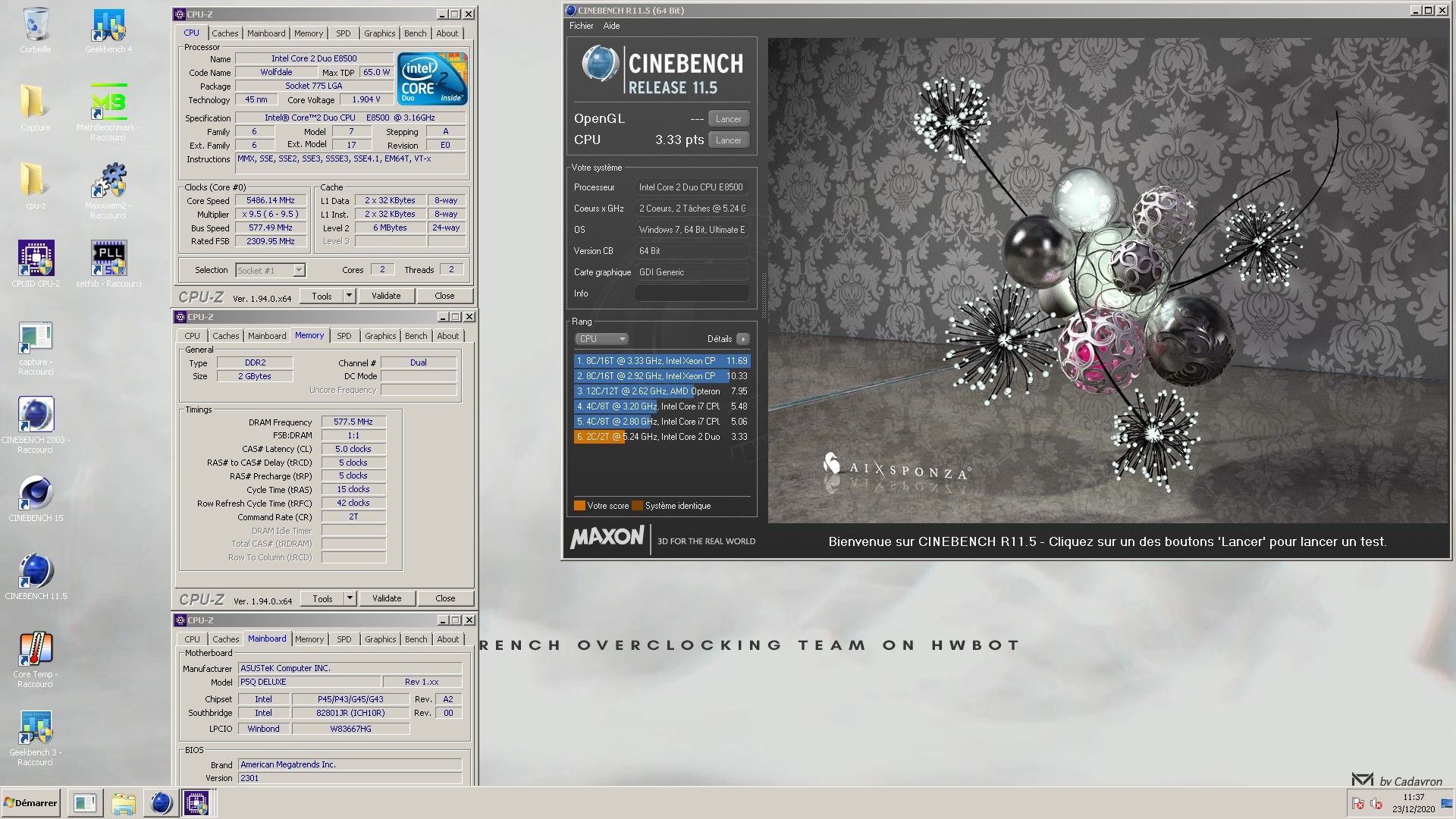Open Graphics tab in memory CPU-Z window
Viewport: 1456px width, 819px height.
380,336
